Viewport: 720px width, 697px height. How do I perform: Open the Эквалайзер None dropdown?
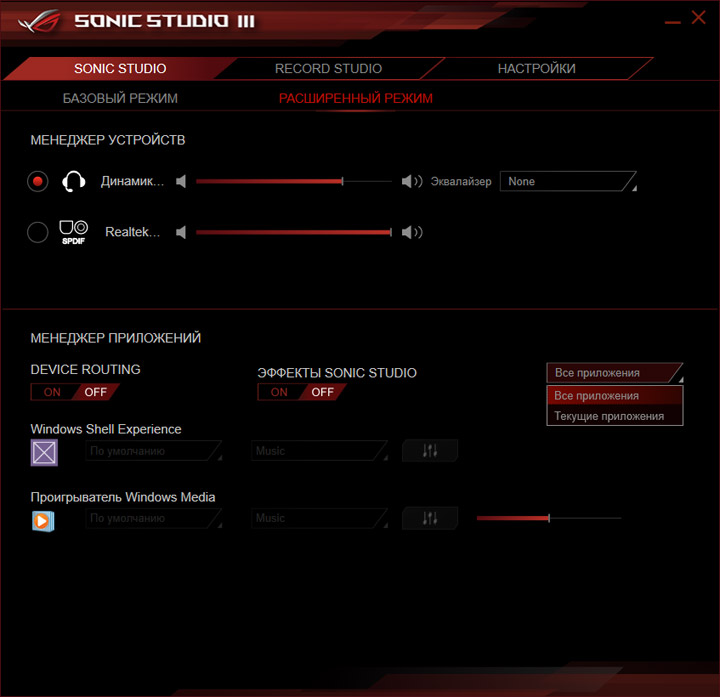pos(568,181)
